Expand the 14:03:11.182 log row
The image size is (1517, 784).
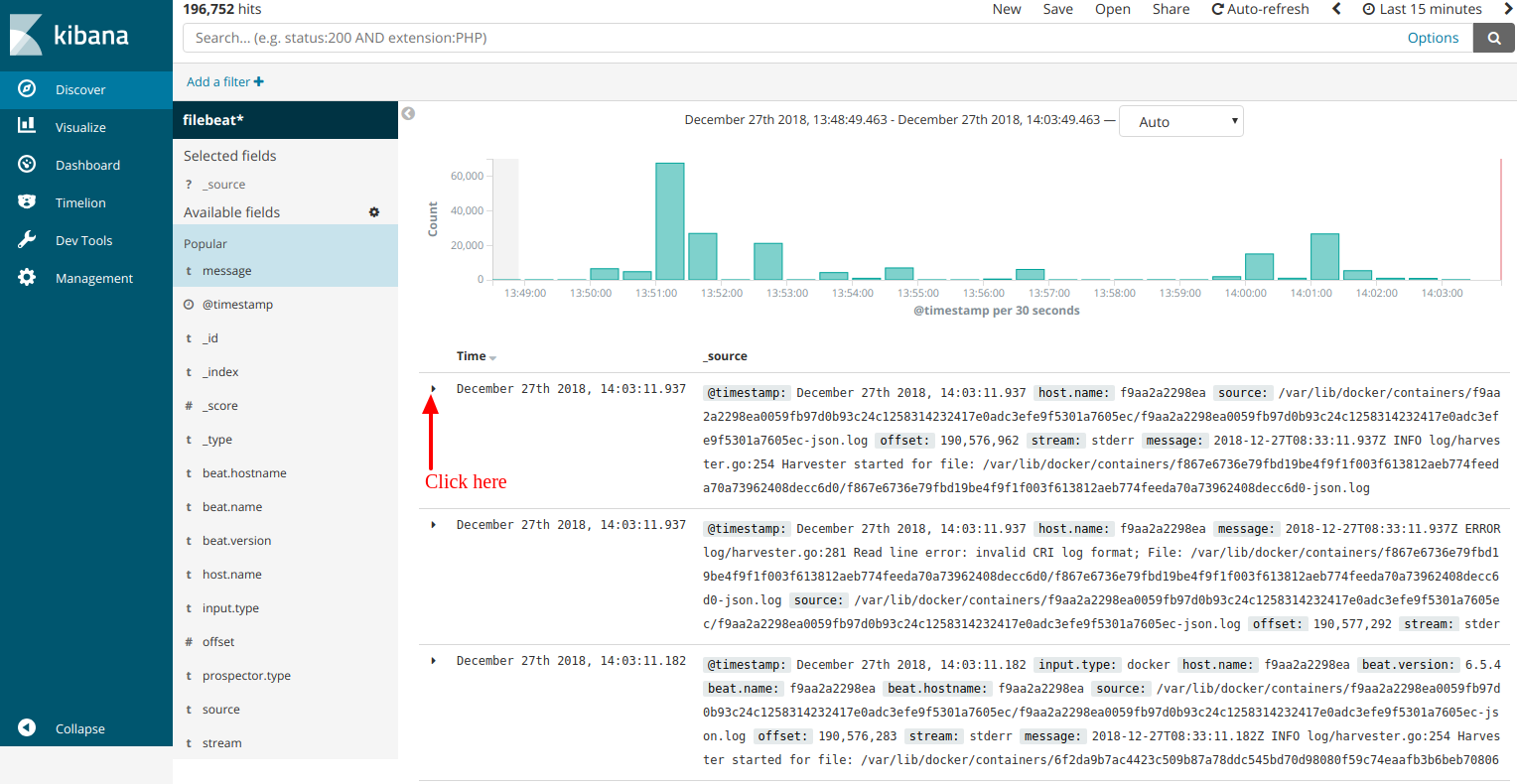tap(434, 661)
